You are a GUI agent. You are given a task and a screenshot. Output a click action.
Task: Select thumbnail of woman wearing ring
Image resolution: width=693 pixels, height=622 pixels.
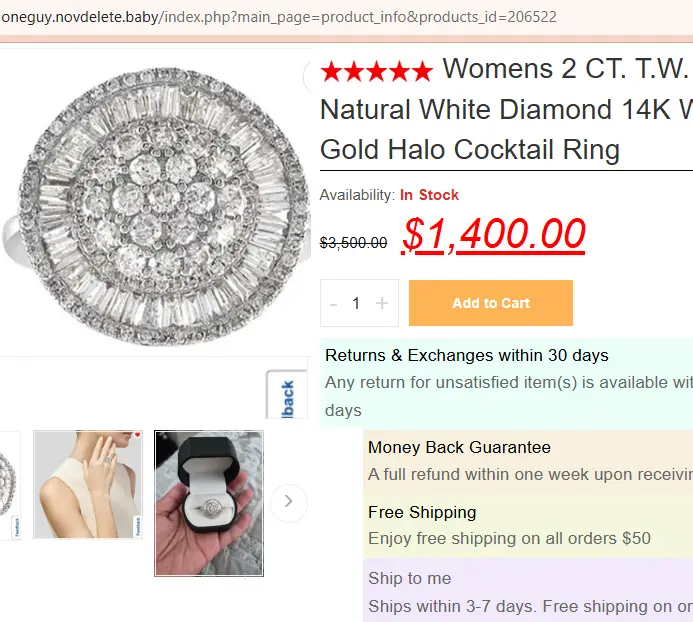click(88, 485)
